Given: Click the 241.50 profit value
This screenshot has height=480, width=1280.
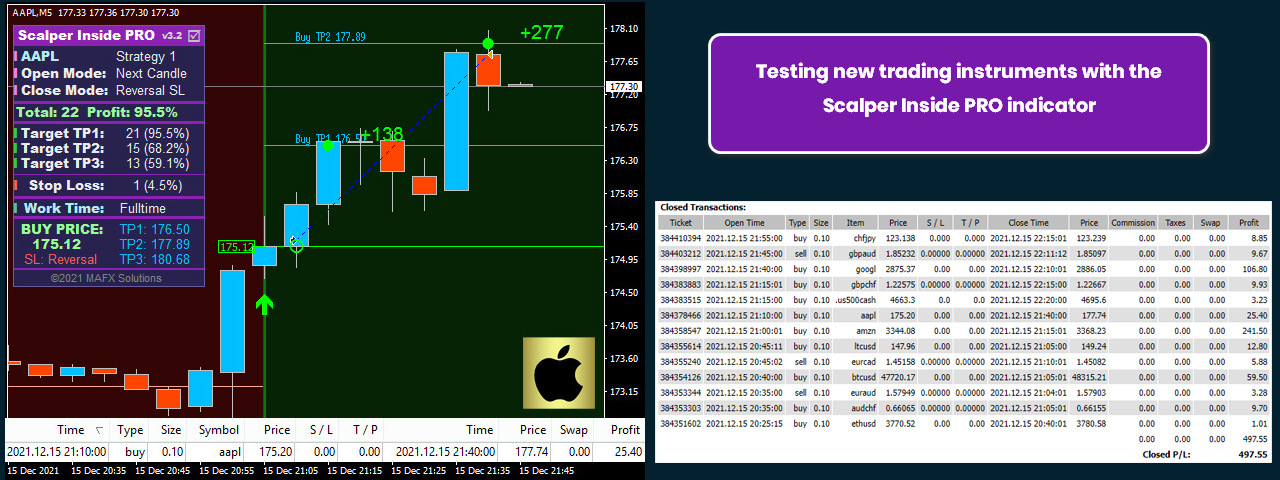Looking at the screenshot, I should coord(1254,330).
